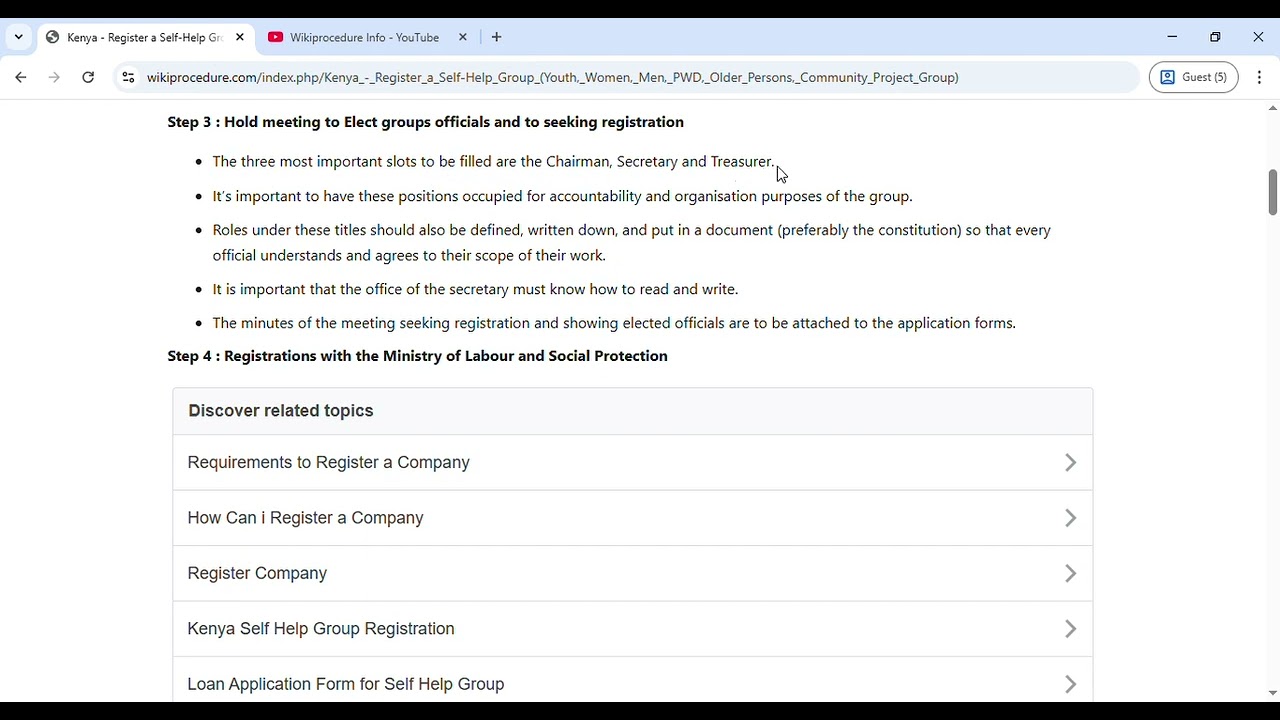Open the tab search dropdown arrow
The height and width of the screenshot is (720, 1280).
pos(18,37)
